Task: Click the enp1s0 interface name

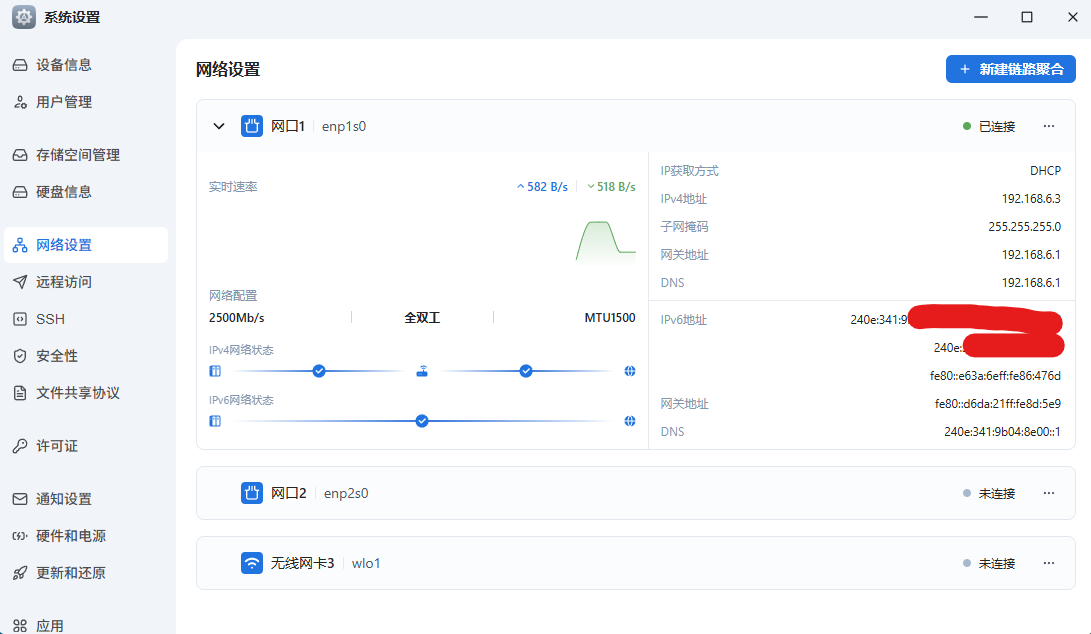Action: point(344,126)
